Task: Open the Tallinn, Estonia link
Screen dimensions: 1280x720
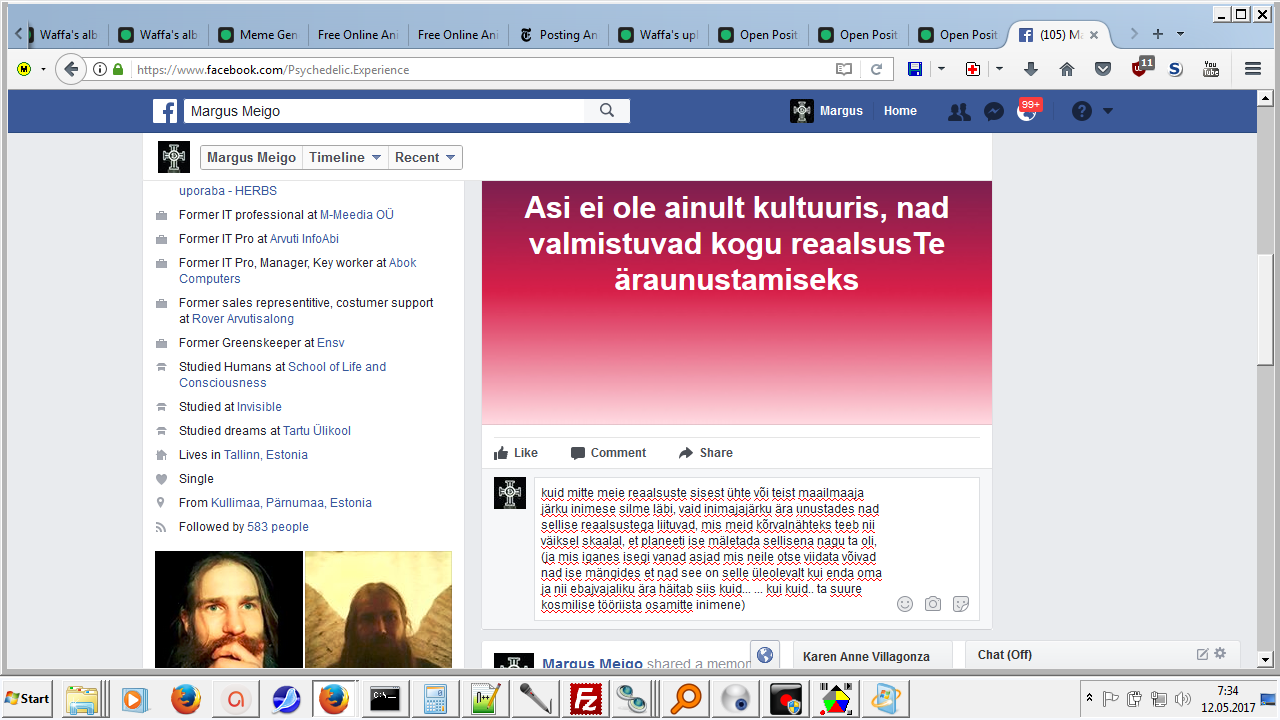Action: coord(266,455)
